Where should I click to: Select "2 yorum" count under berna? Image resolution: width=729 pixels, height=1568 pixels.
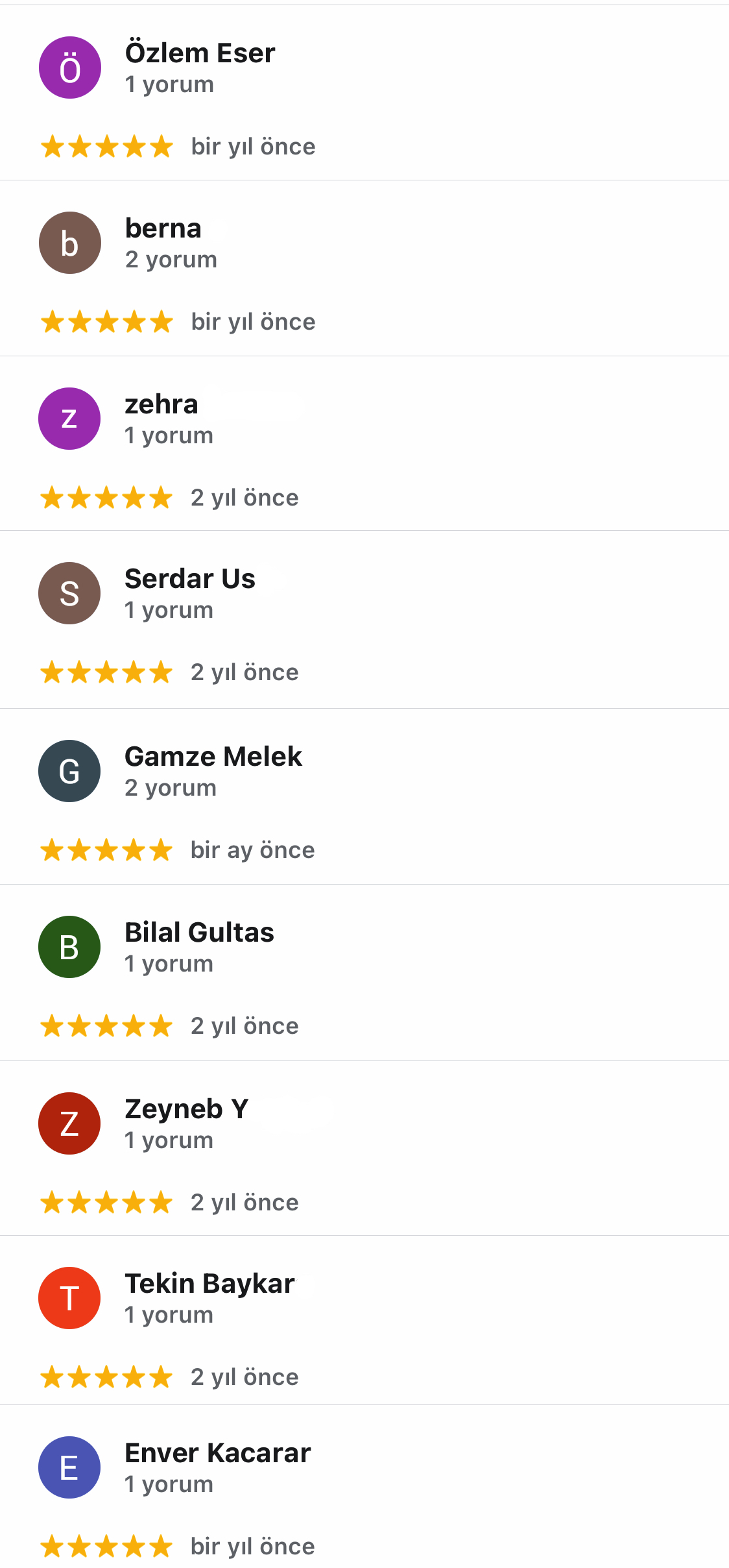[x=171, y=260]
